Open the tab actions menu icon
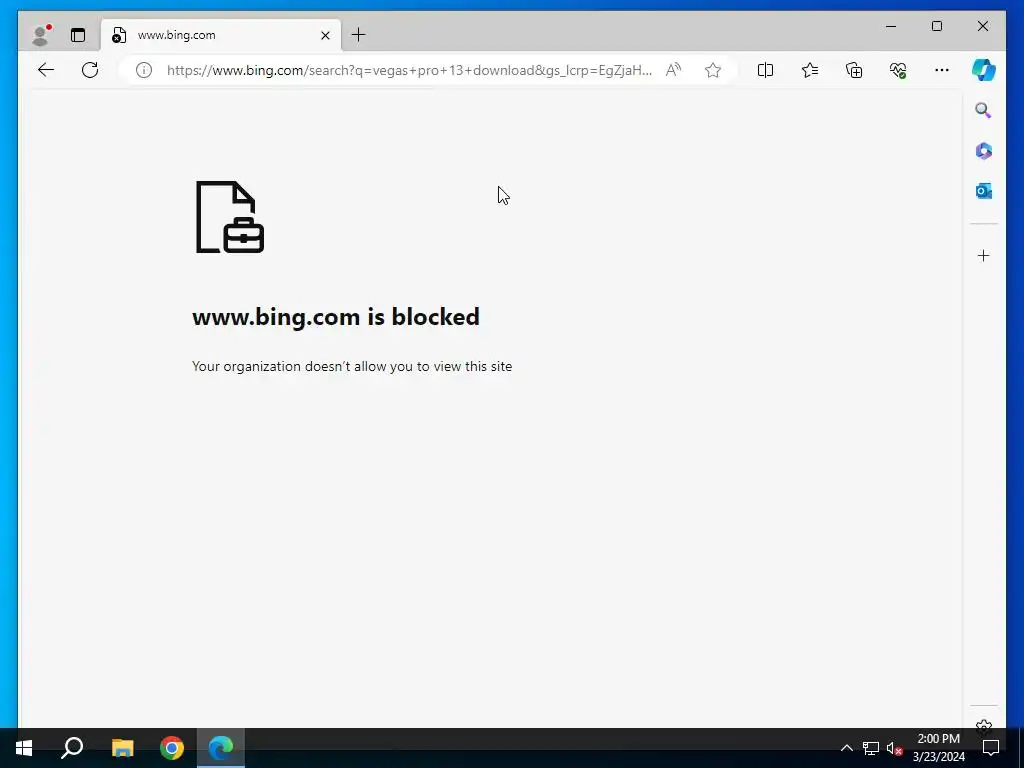1024x768 pixels. coord(78,35)
